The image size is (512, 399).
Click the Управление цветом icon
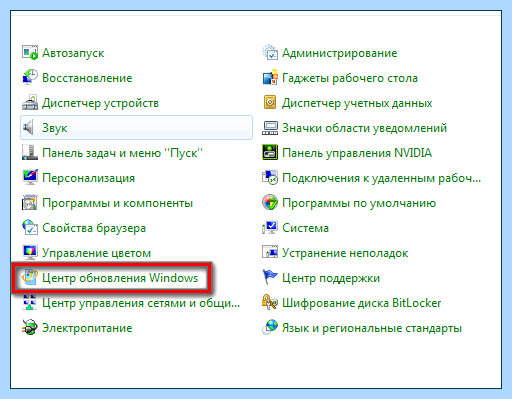coord(30,253)
